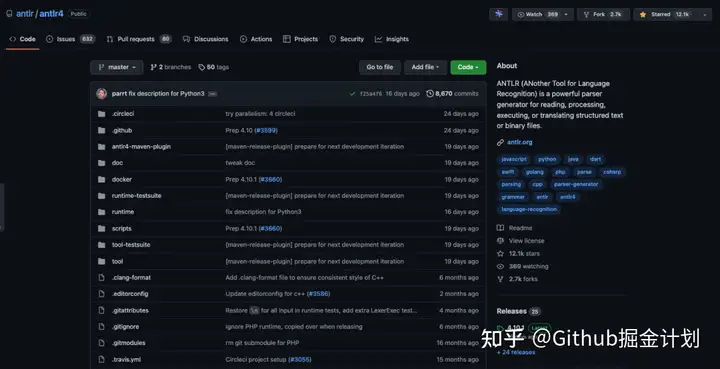Switch to the Issues tab

click(x=70, y=39)
